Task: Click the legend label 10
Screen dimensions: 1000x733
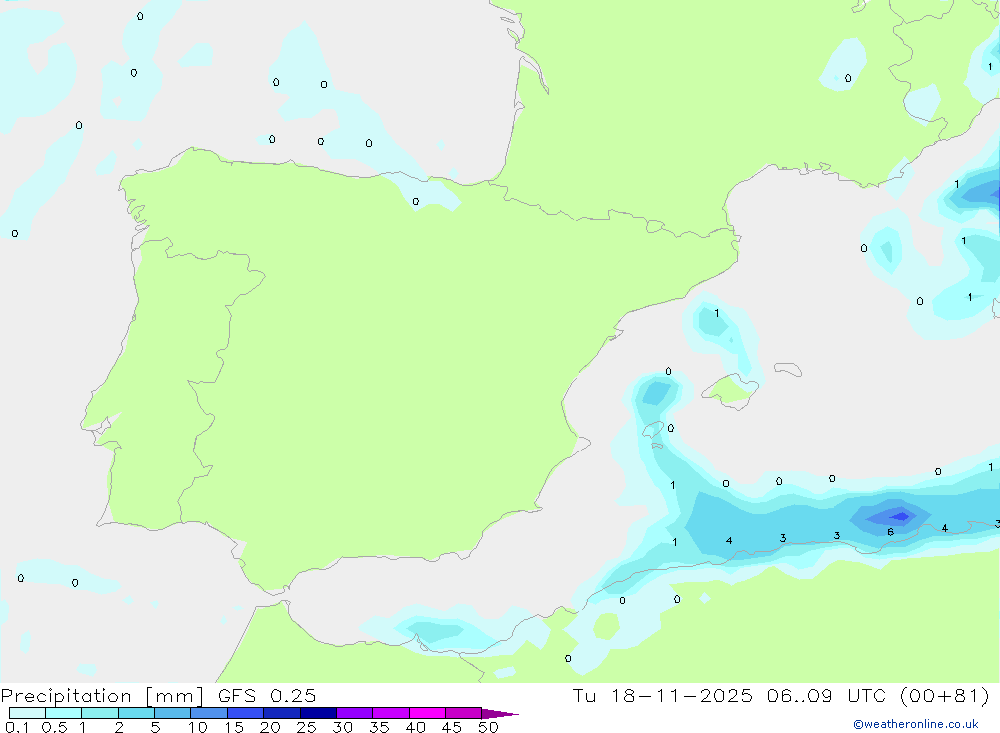Action: [x=198, y=727]
